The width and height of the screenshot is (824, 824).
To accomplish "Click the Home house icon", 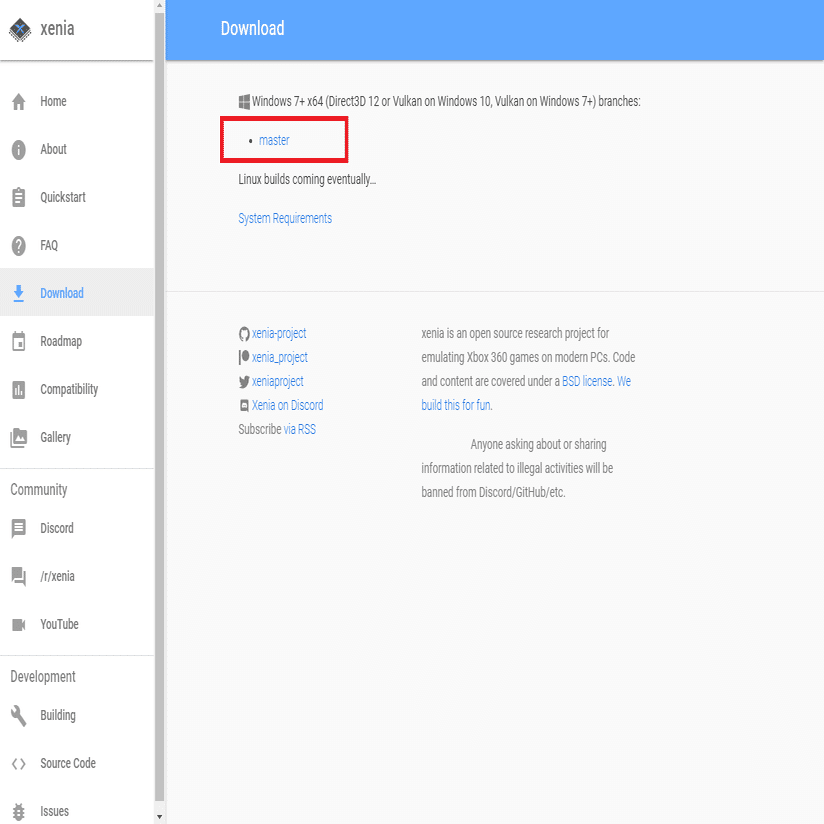I will (x=19, y=101).
